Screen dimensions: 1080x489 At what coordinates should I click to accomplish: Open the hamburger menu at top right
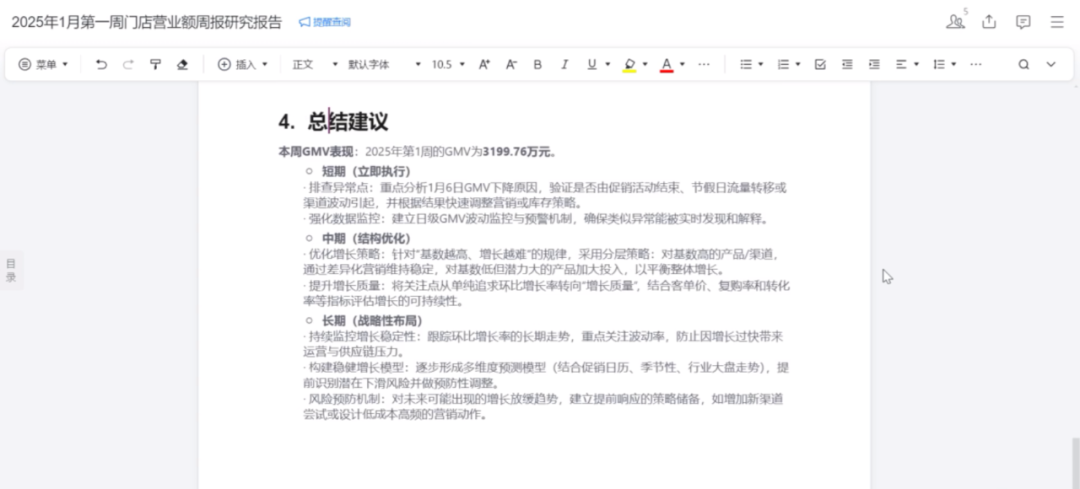(x=1057, y=21)
